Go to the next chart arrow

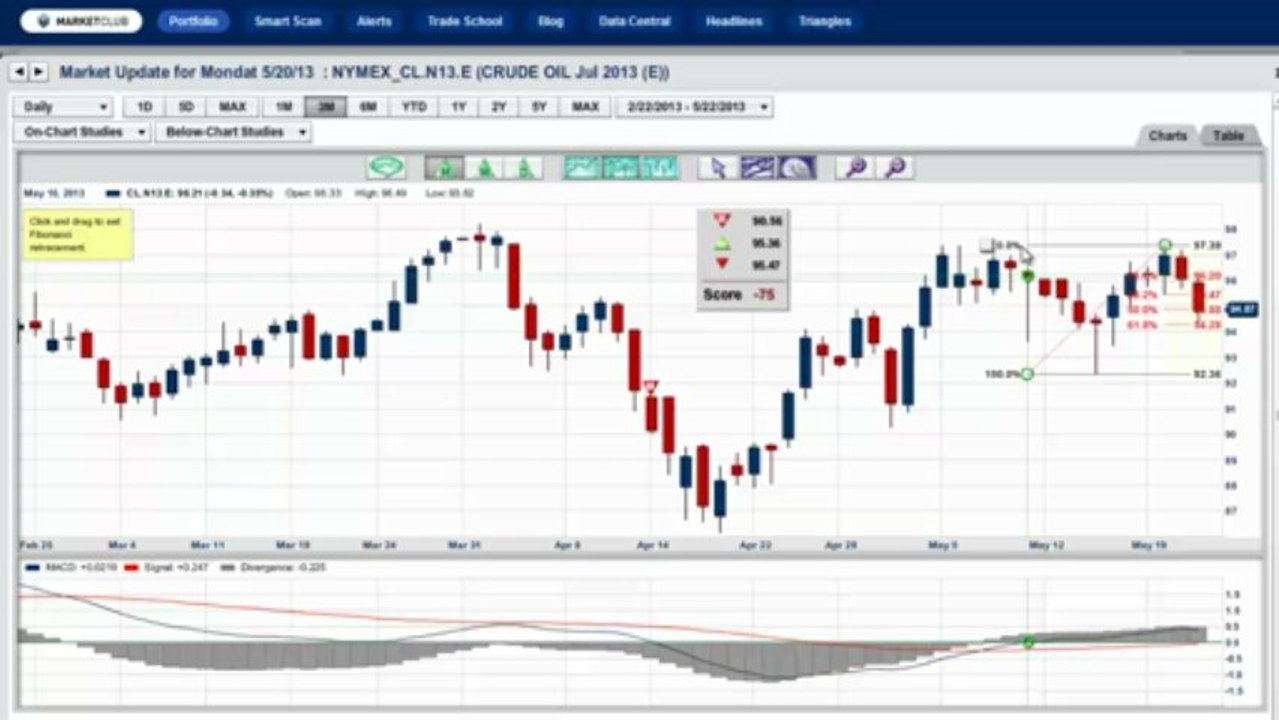click(38, 72)
